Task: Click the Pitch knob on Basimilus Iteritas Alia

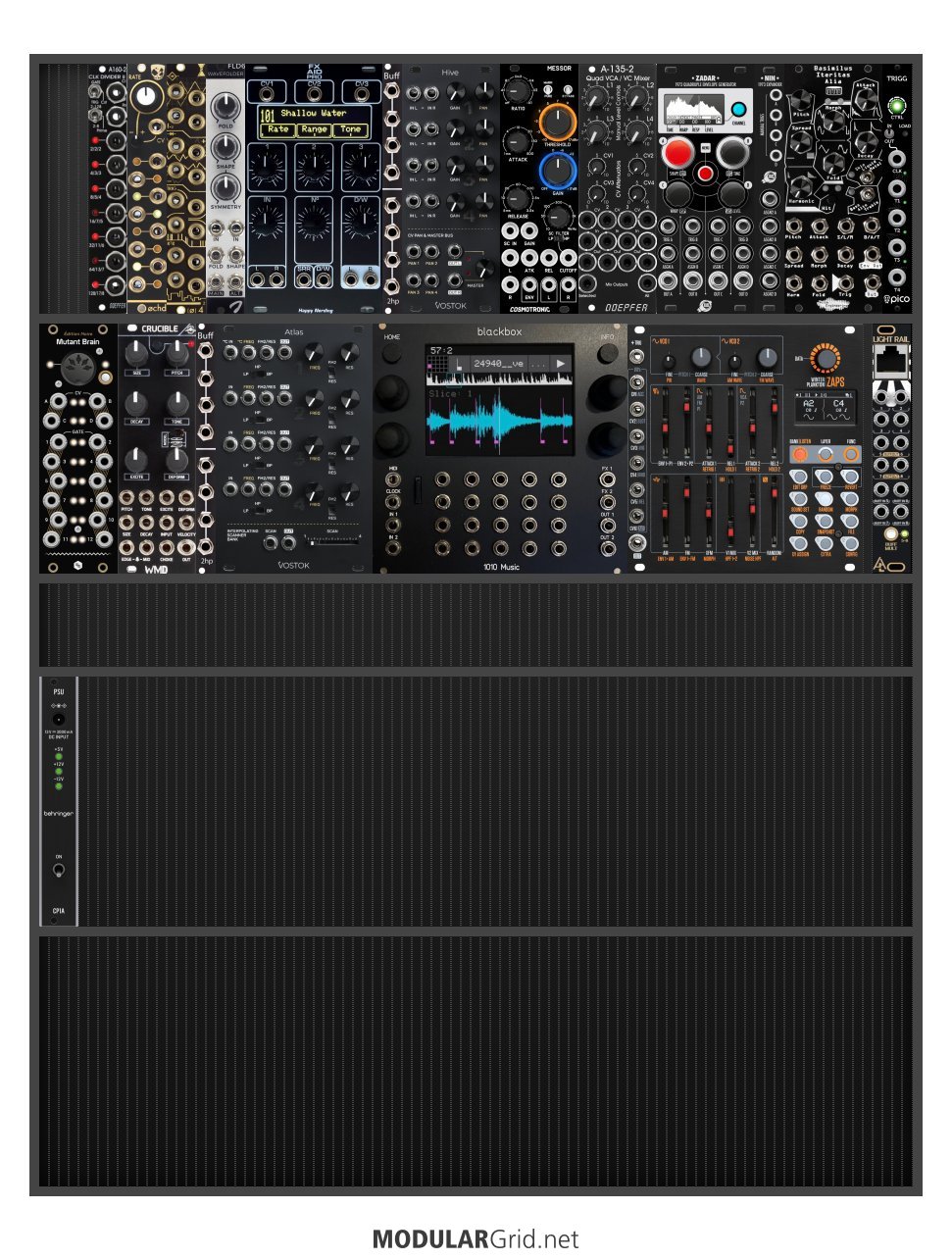Action: (801, 100)
